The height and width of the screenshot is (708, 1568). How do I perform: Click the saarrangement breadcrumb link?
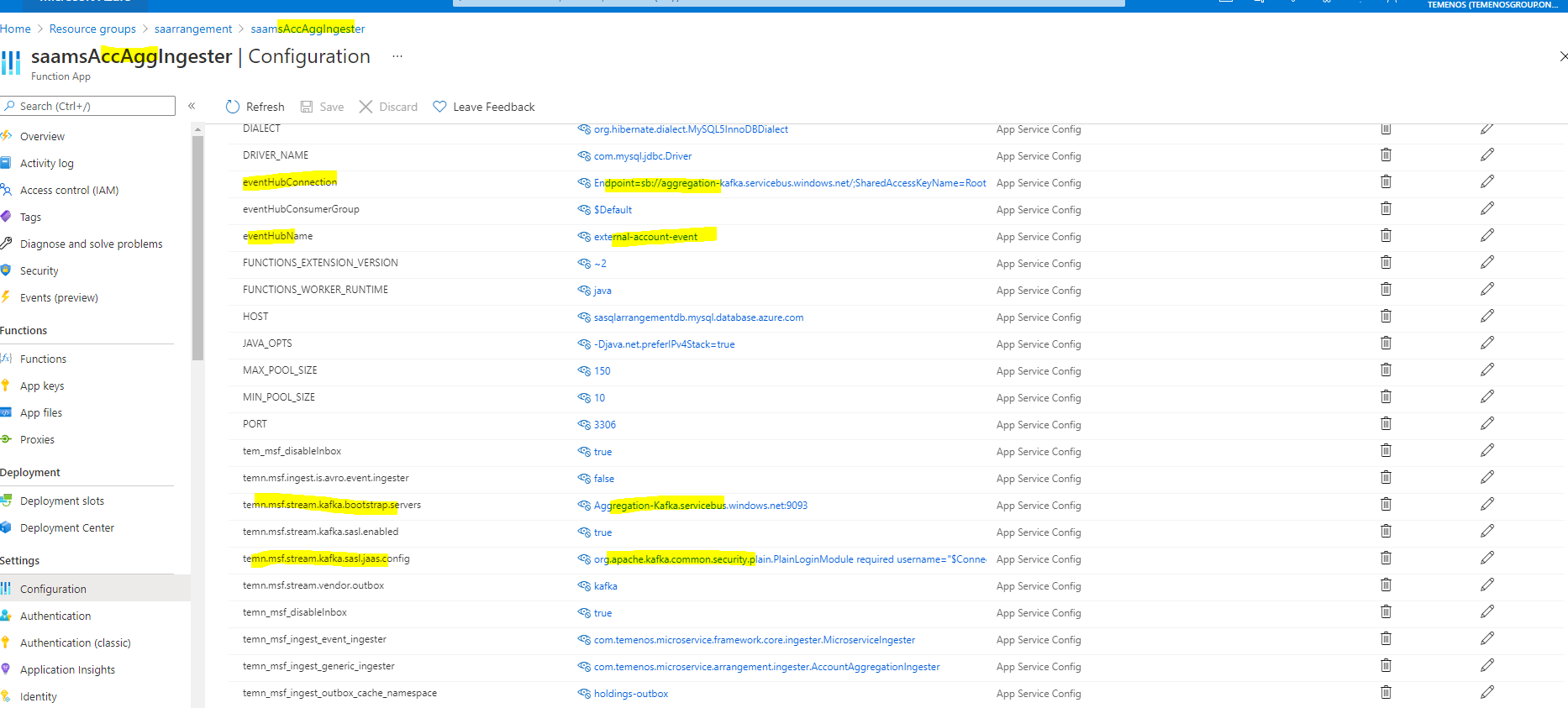(193, 29)
